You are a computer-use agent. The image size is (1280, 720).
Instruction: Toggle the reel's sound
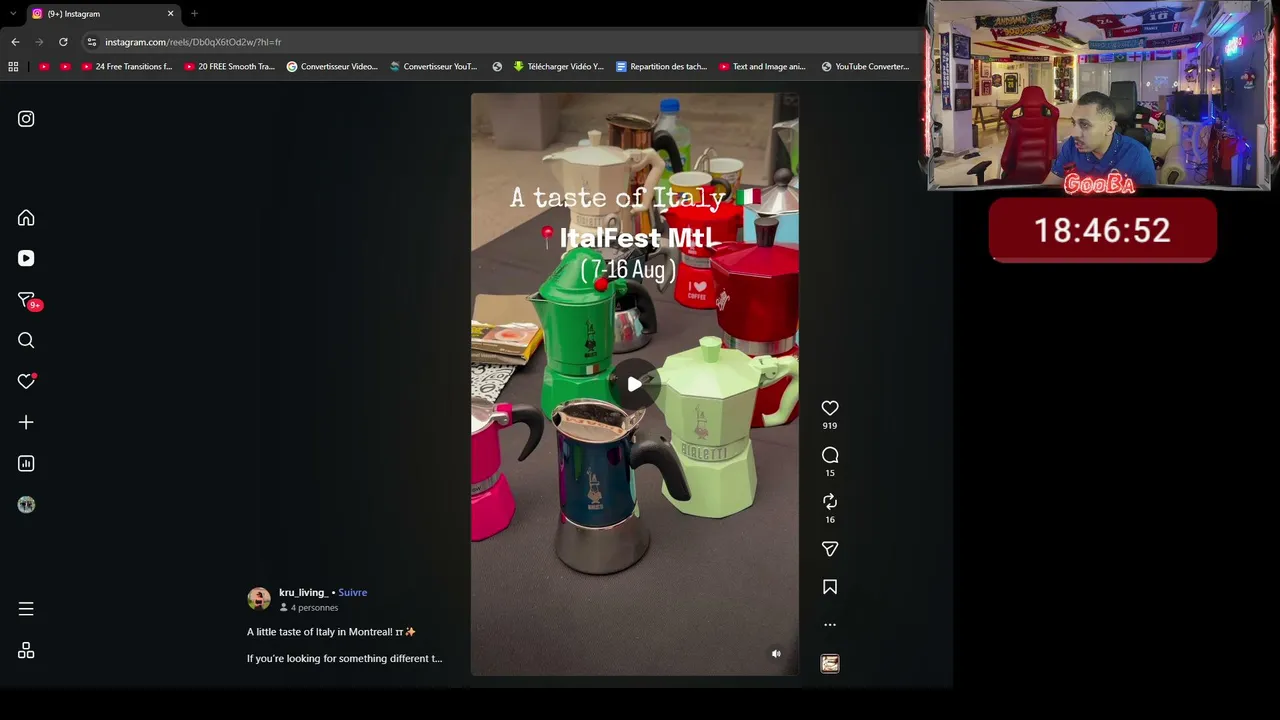pos(776,654)
